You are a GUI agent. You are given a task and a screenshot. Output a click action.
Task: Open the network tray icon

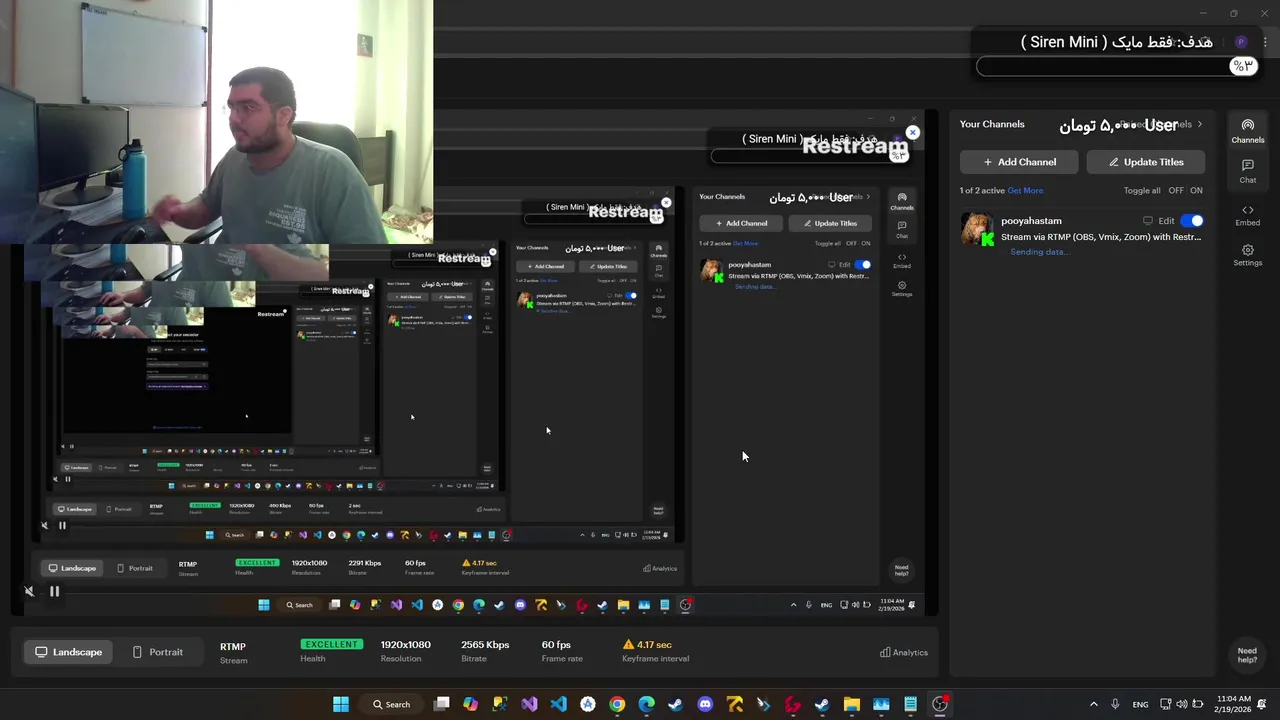pyautogui.click(x=1166, y=704)
